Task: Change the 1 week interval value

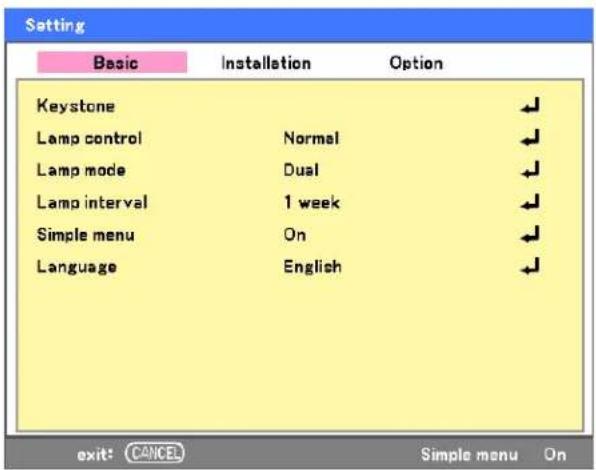Action: pyautogui.click(x=312, y=202)
